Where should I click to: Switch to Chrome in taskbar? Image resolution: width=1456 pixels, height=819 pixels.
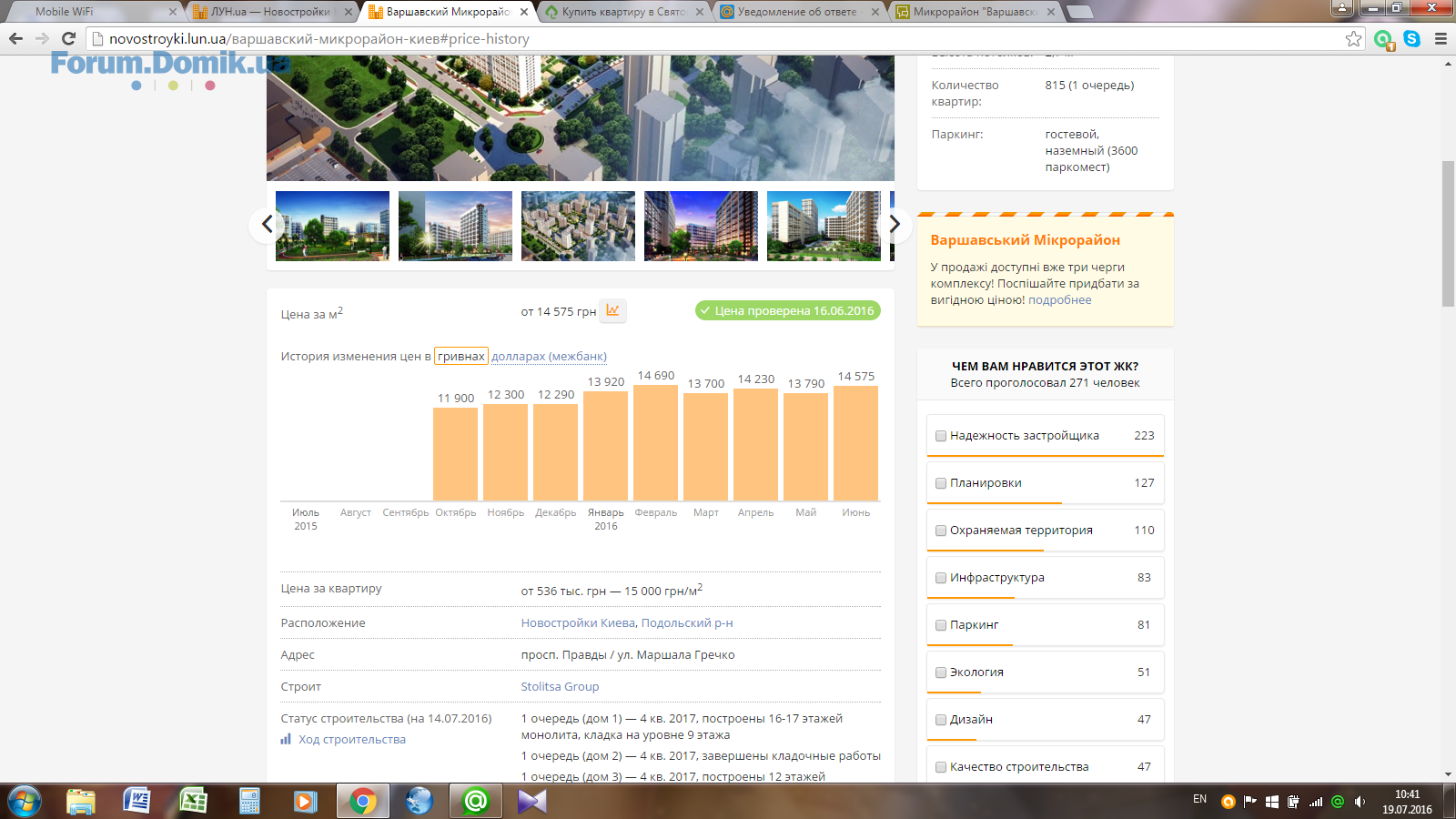click(362, 802)
